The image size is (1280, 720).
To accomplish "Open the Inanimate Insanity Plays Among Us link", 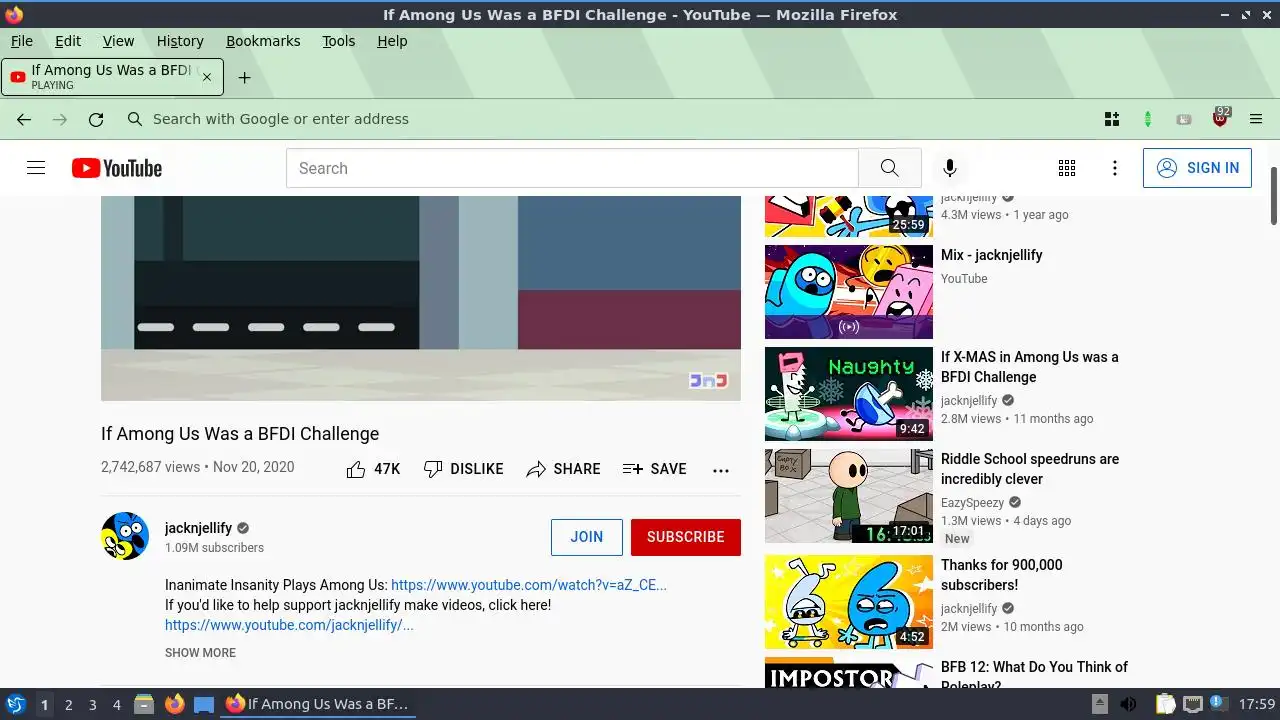I will (x=529, y=585).
